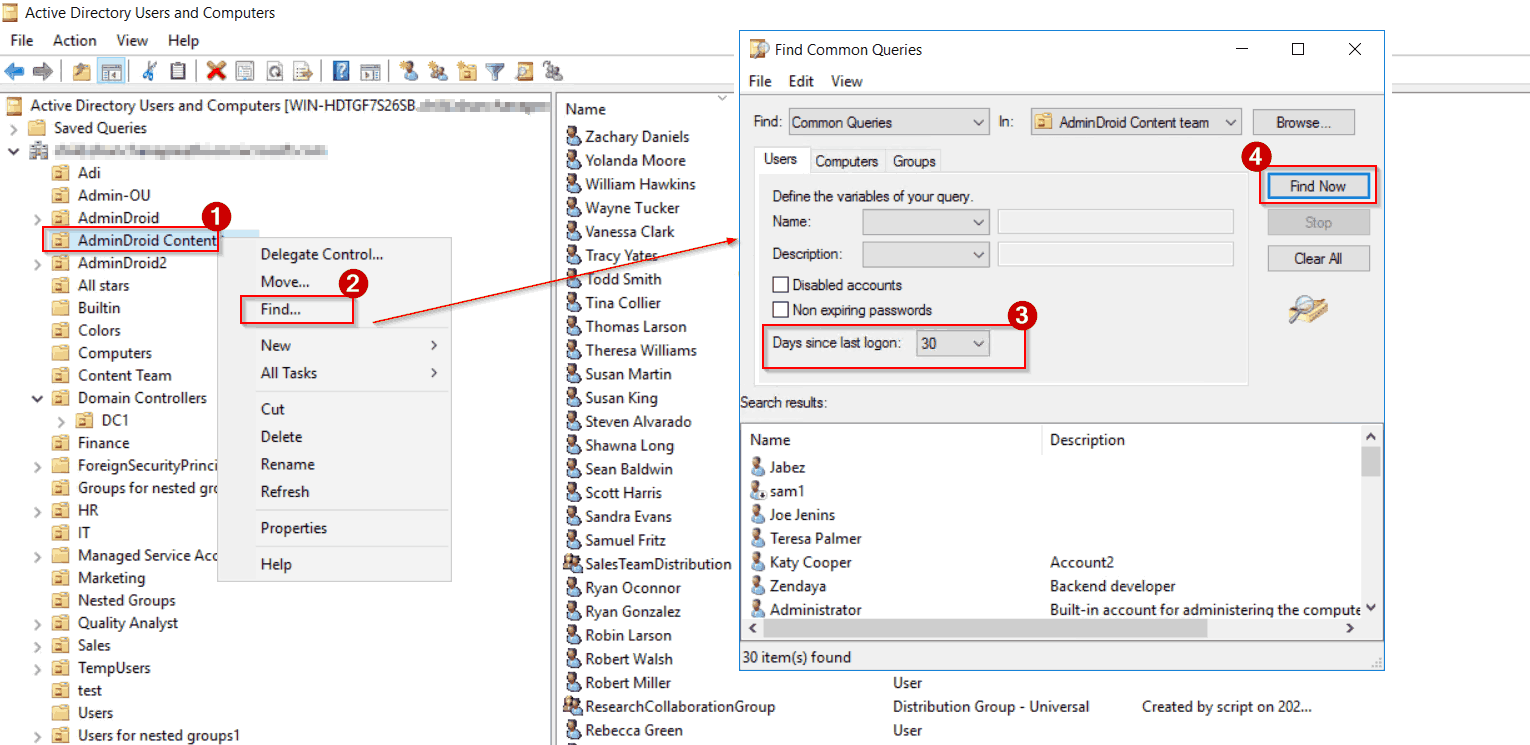Click the Export List toolbar icon

point(304,70)
